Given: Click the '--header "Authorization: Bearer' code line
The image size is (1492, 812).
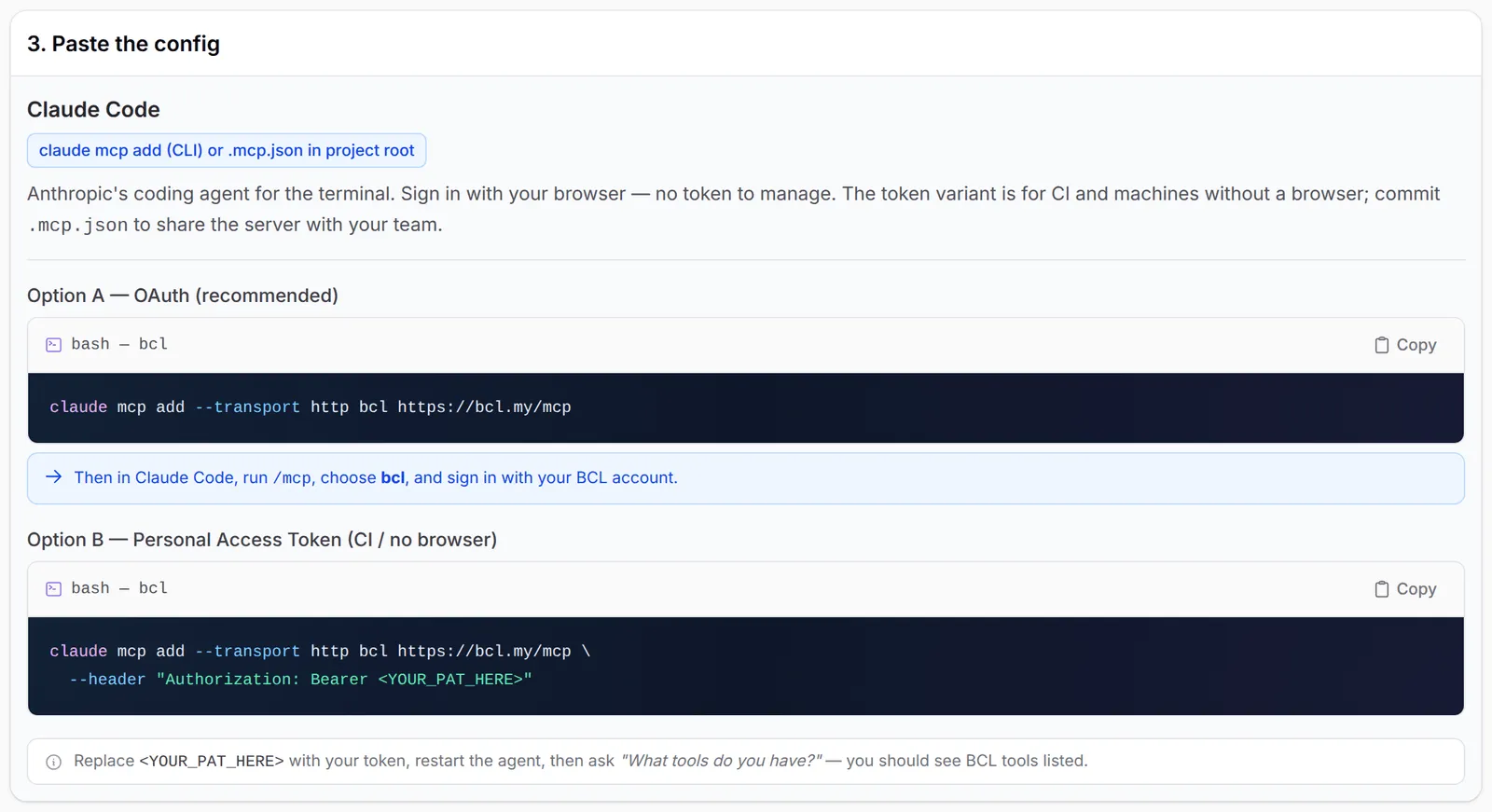Looking at the screenshot, I should tap(300, 680).
